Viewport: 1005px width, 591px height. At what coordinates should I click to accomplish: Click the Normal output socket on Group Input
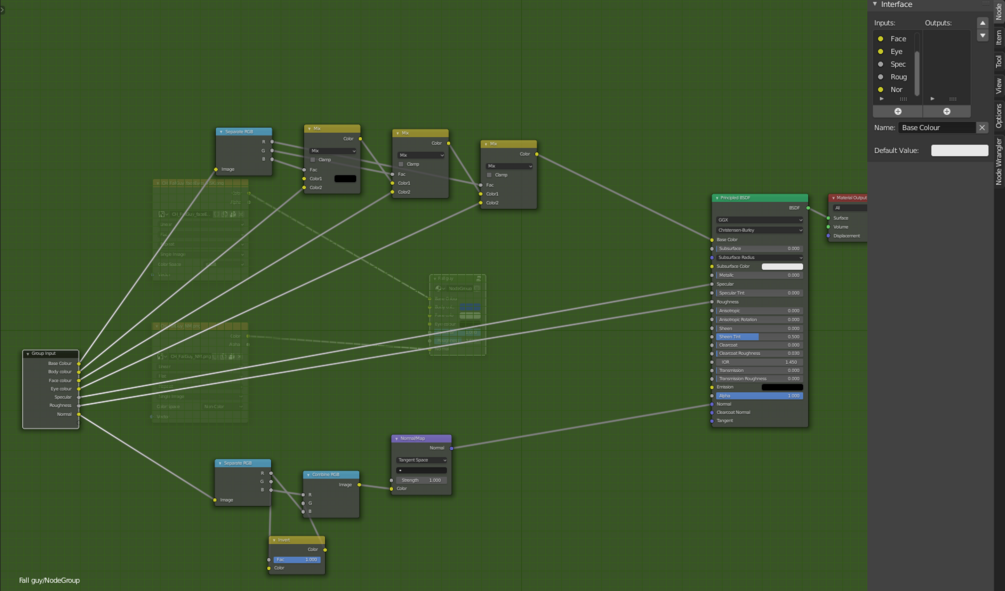coord(79,414)
